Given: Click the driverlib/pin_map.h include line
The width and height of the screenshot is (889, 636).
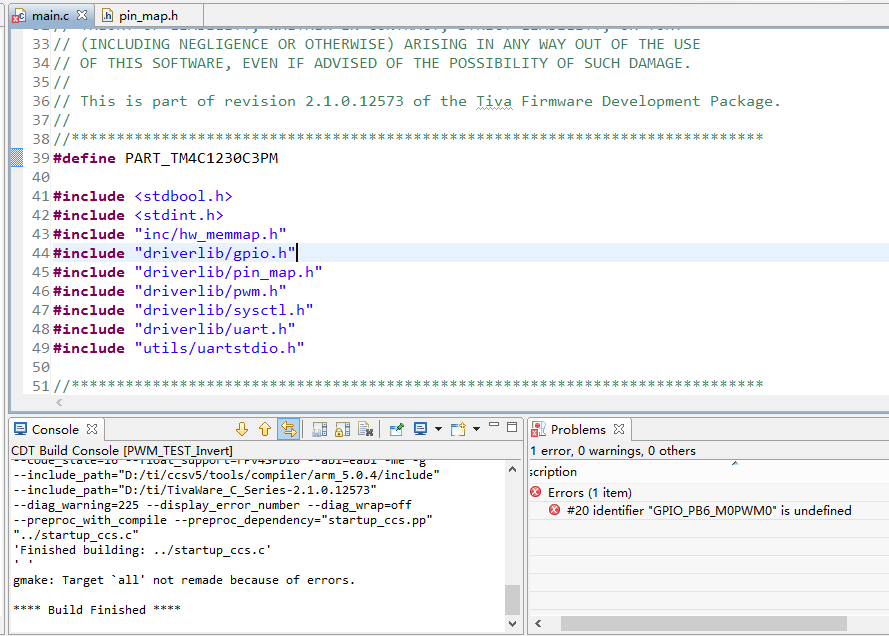Looking at the screenshot, I should [x=188, y=272].
